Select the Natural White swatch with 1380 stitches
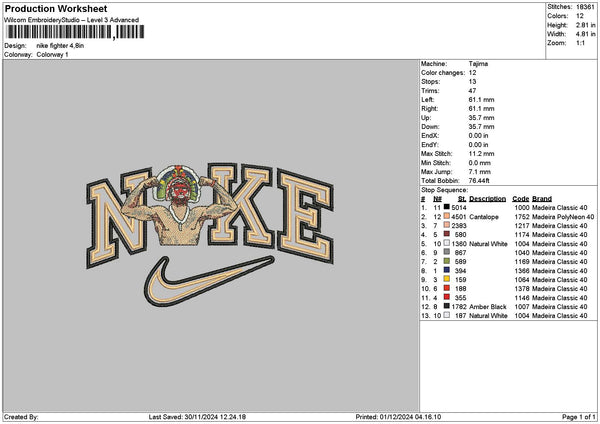Viewport: 600px width, 424px height. click(x=447, y=243)
